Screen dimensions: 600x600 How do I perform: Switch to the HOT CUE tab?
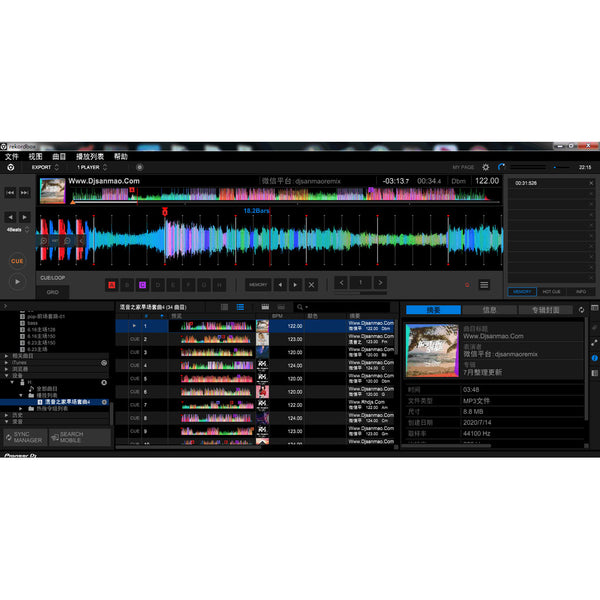(x=551, y=292)
